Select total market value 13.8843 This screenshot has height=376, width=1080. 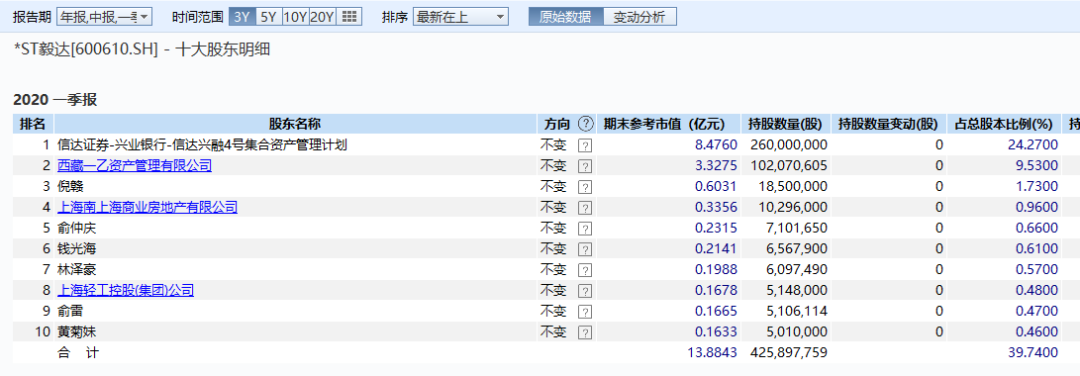[713, 353]
